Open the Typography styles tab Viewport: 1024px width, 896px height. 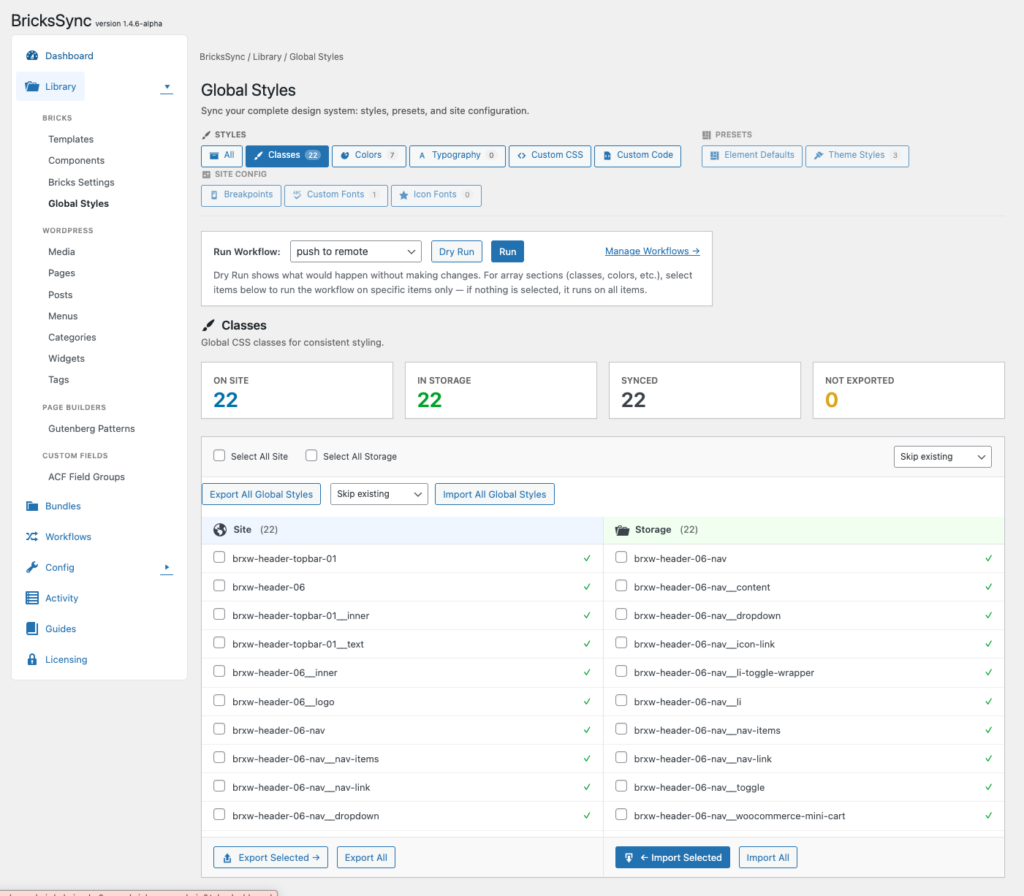456,156
